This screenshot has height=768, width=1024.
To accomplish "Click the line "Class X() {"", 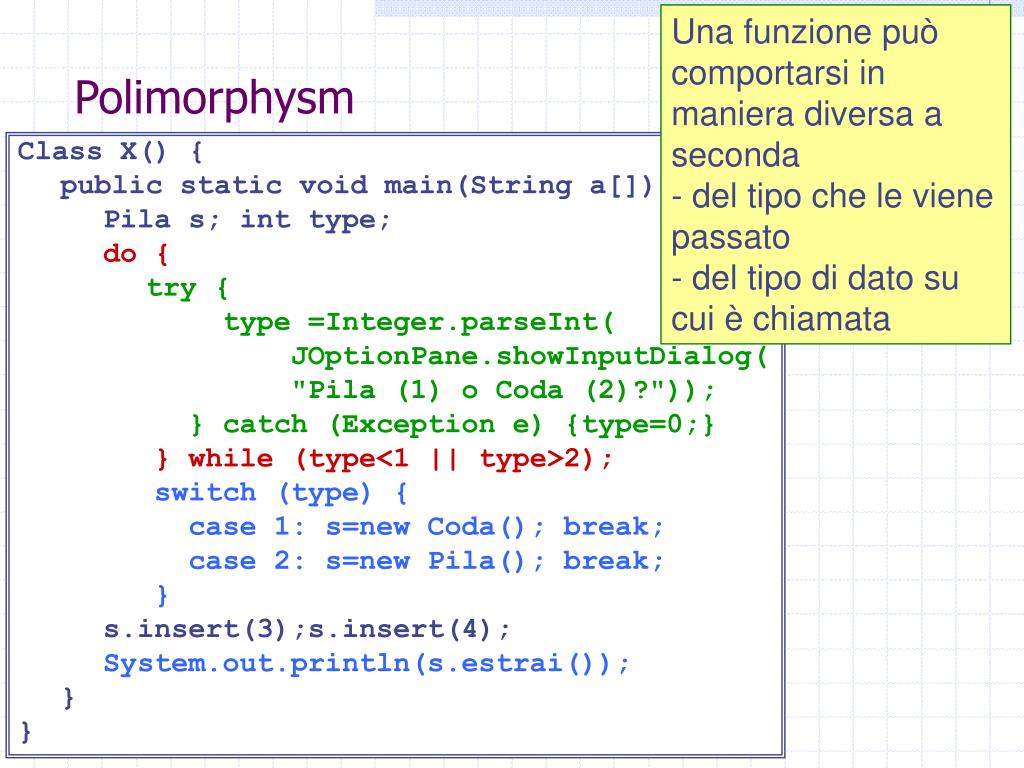I will coord(110,152).
